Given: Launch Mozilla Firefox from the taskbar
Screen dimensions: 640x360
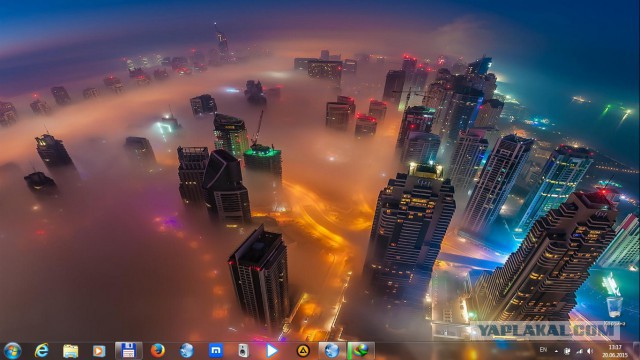Looking at the screenshot, I should coord(158,351).
